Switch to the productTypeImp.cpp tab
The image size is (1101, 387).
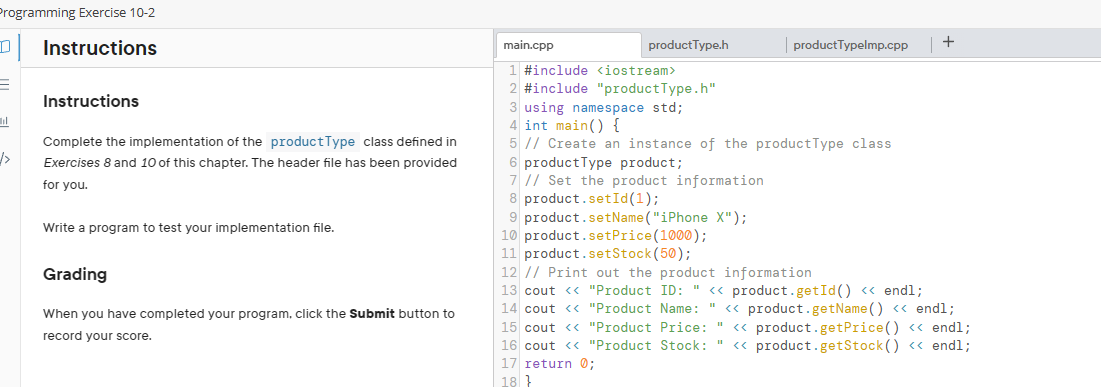point(858,45)
